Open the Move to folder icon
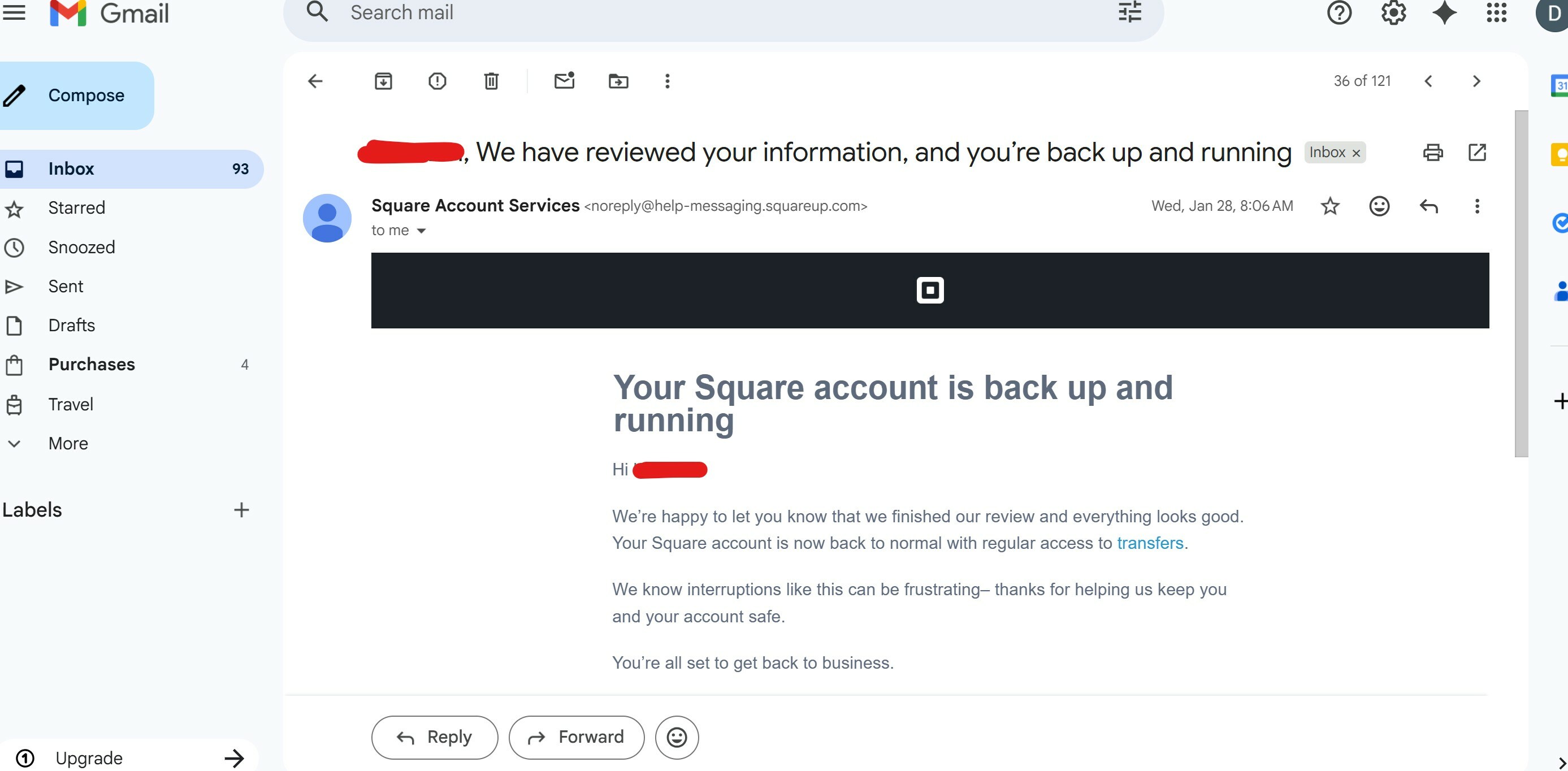This screenshot has height=771, width=1568. coord(618,81)
